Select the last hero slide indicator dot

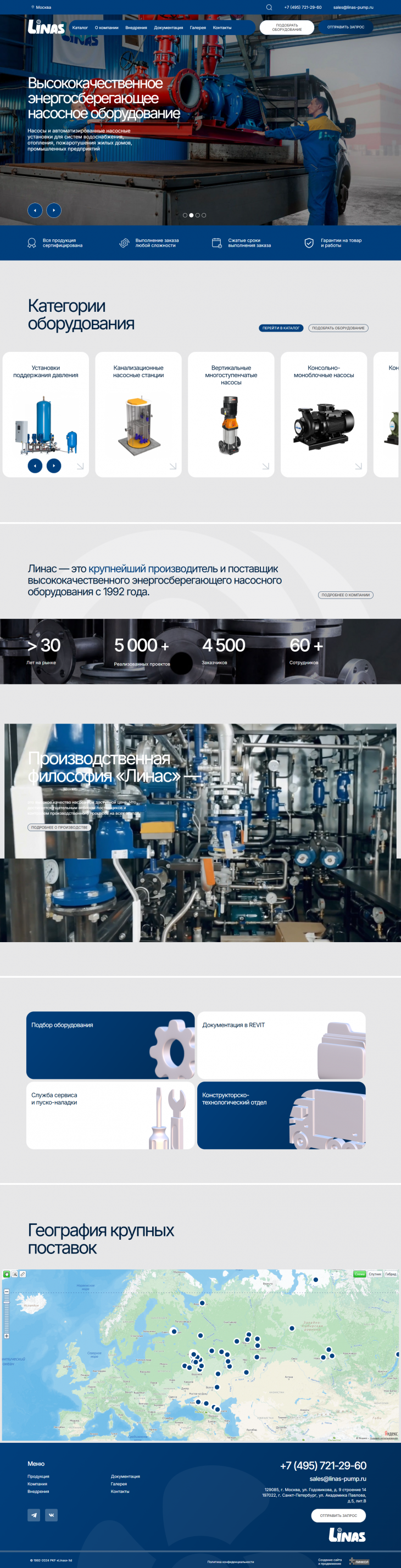204,215
